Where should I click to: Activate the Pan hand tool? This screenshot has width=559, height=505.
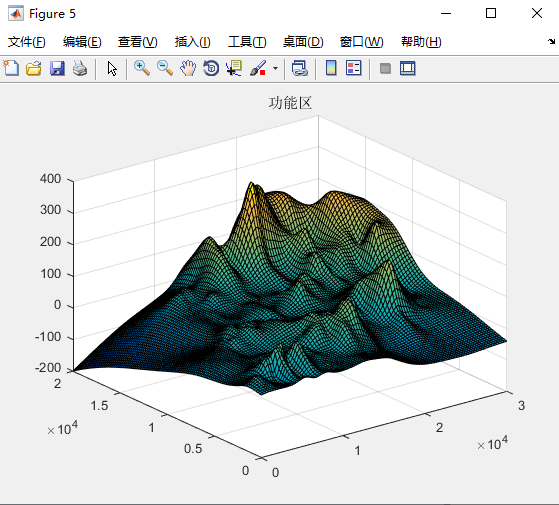point(188,68)
